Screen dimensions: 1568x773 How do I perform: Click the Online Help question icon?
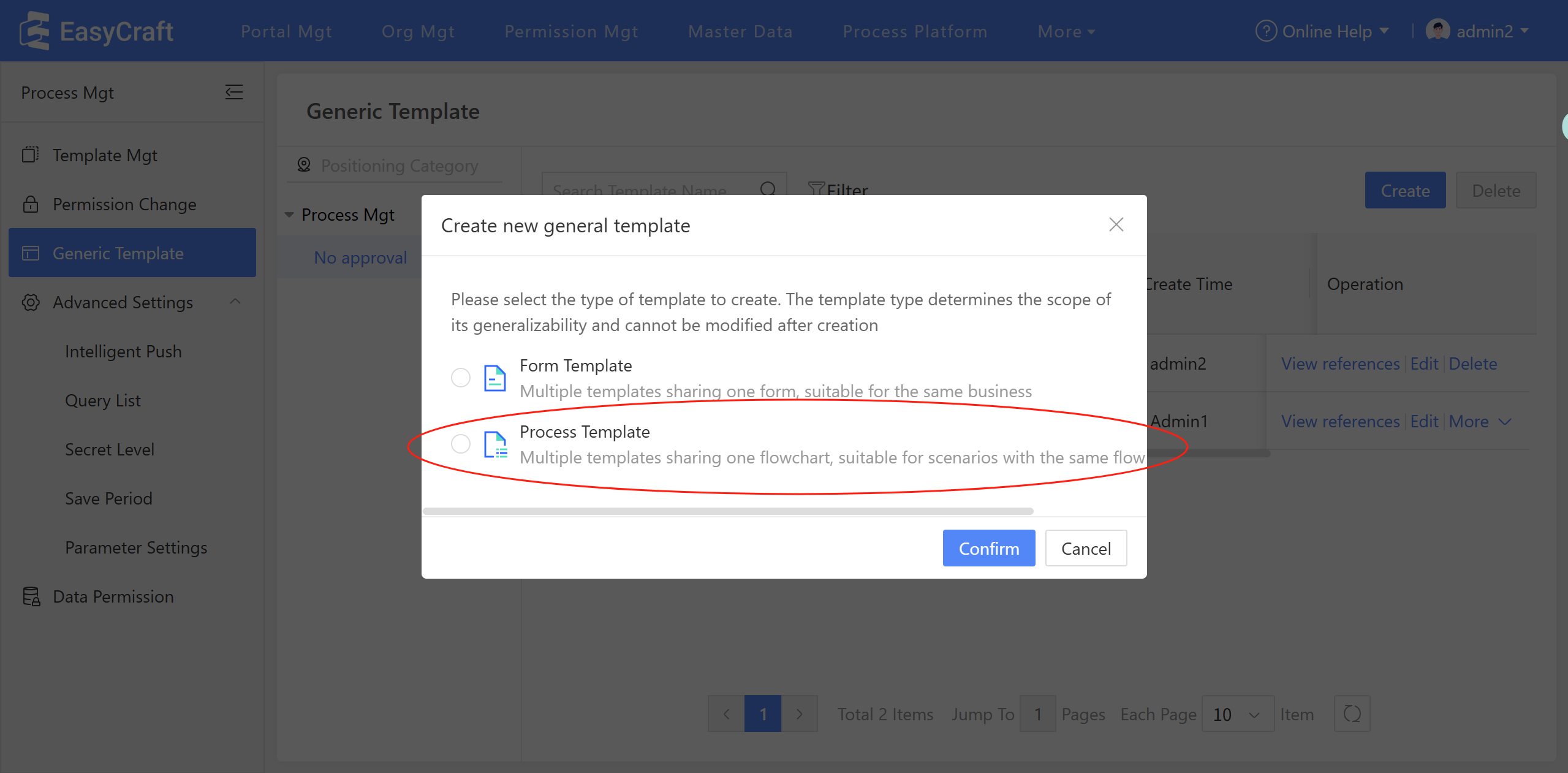(1265, 31)
